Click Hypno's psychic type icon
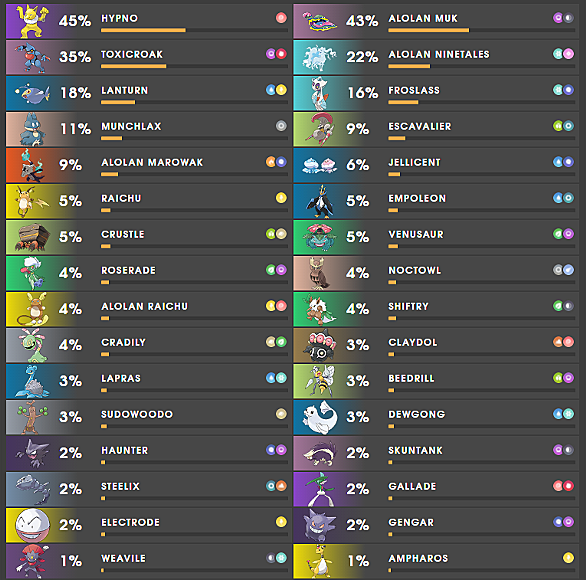The width and height of the screenshot is (586, 580). point(281,18)
